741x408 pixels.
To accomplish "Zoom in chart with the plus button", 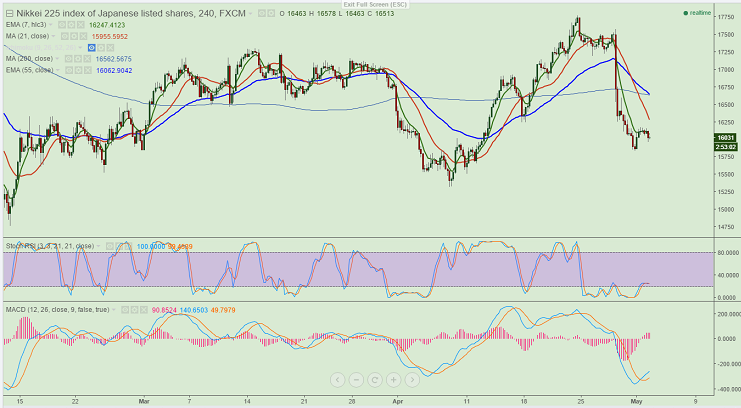I will tap(394, 379).
